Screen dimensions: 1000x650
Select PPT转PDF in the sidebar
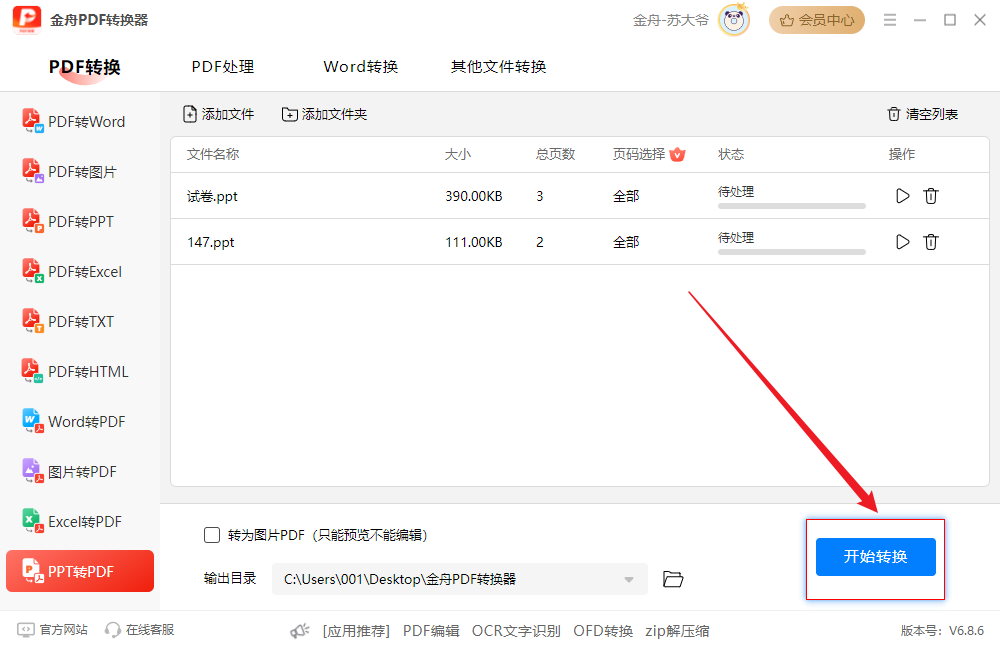point(80,571)
